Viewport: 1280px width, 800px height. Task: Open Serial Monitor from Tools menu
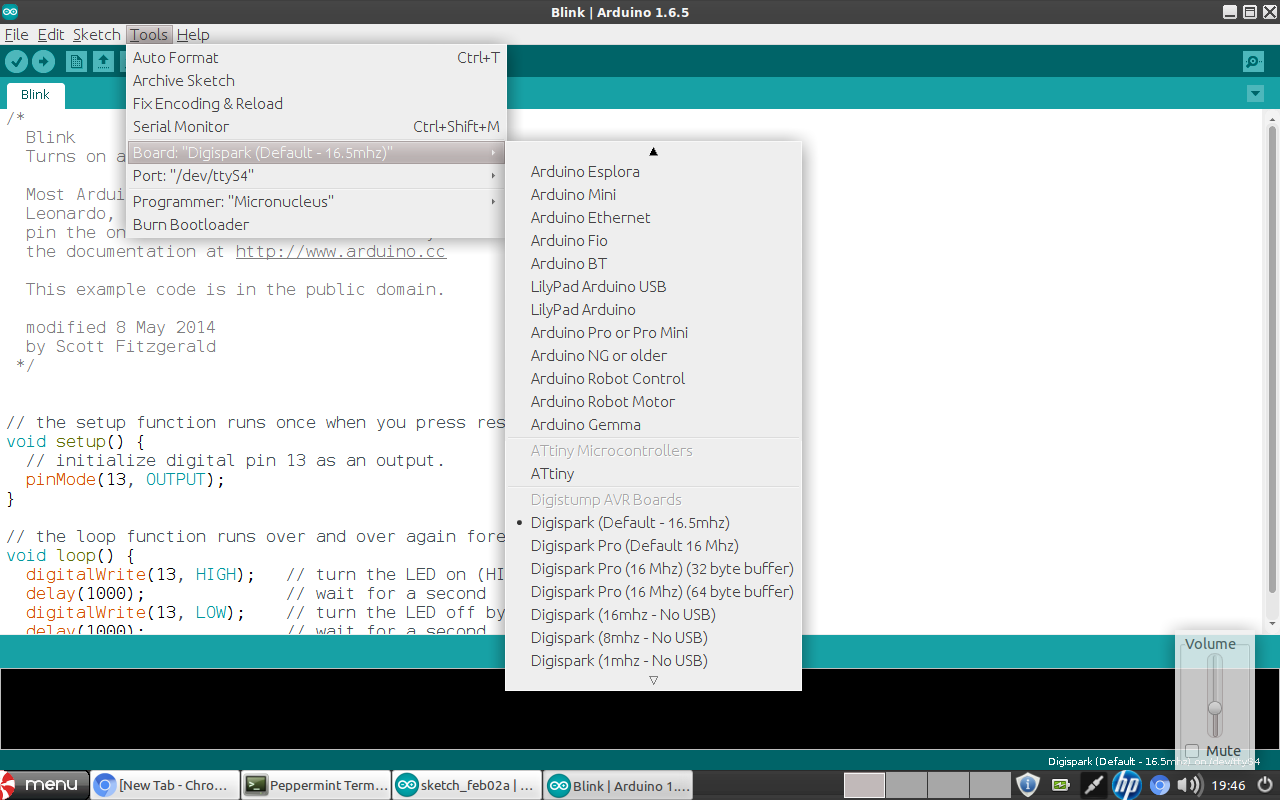click(316, 126)
